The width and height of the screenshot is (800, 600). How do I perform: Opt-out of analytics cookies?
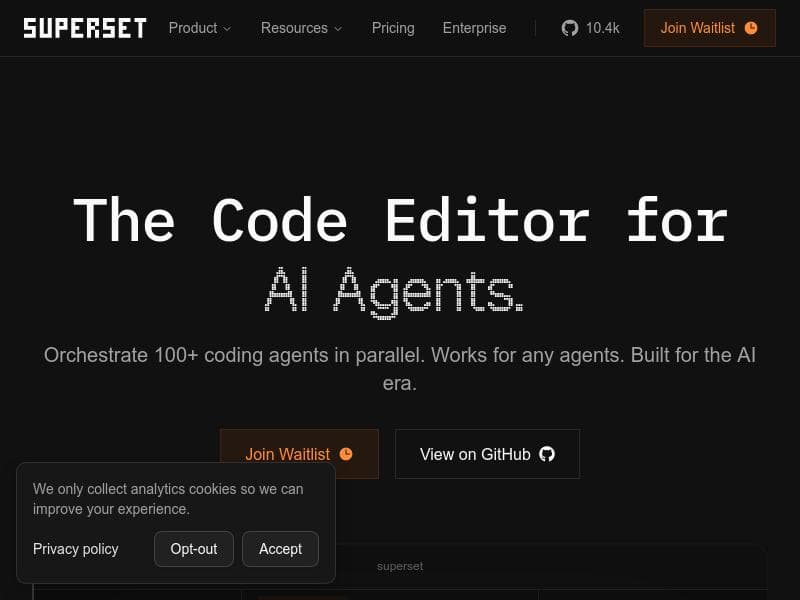pos(194,549)
